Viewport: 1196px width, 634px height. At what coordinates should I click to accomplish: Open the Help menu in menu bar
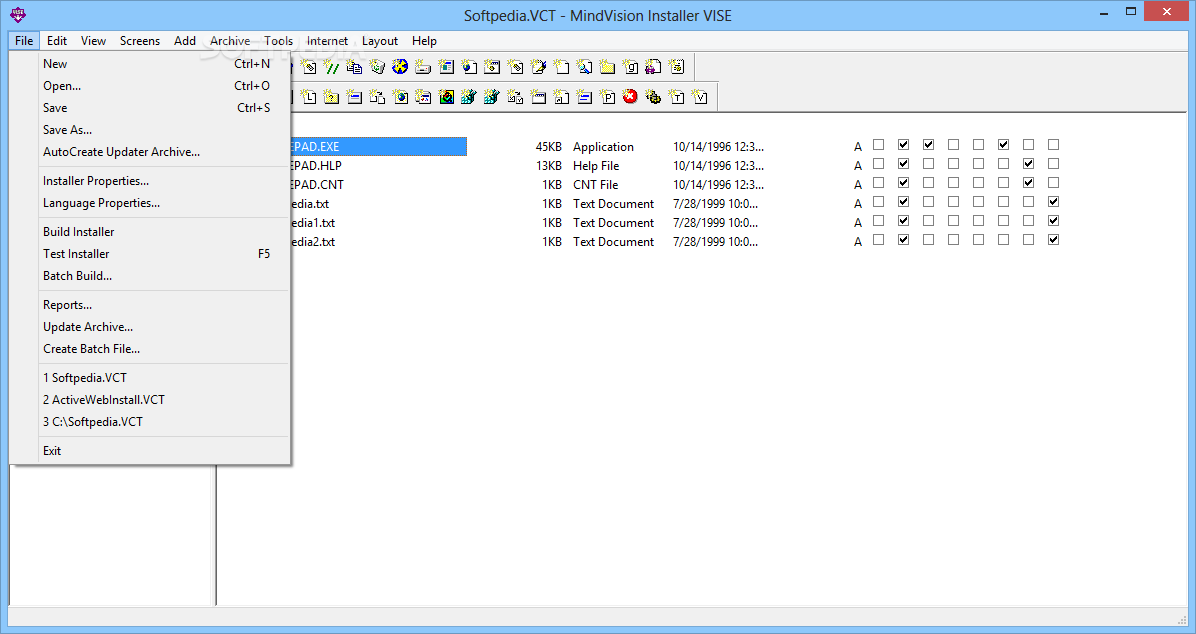click(x=424, y=41)
